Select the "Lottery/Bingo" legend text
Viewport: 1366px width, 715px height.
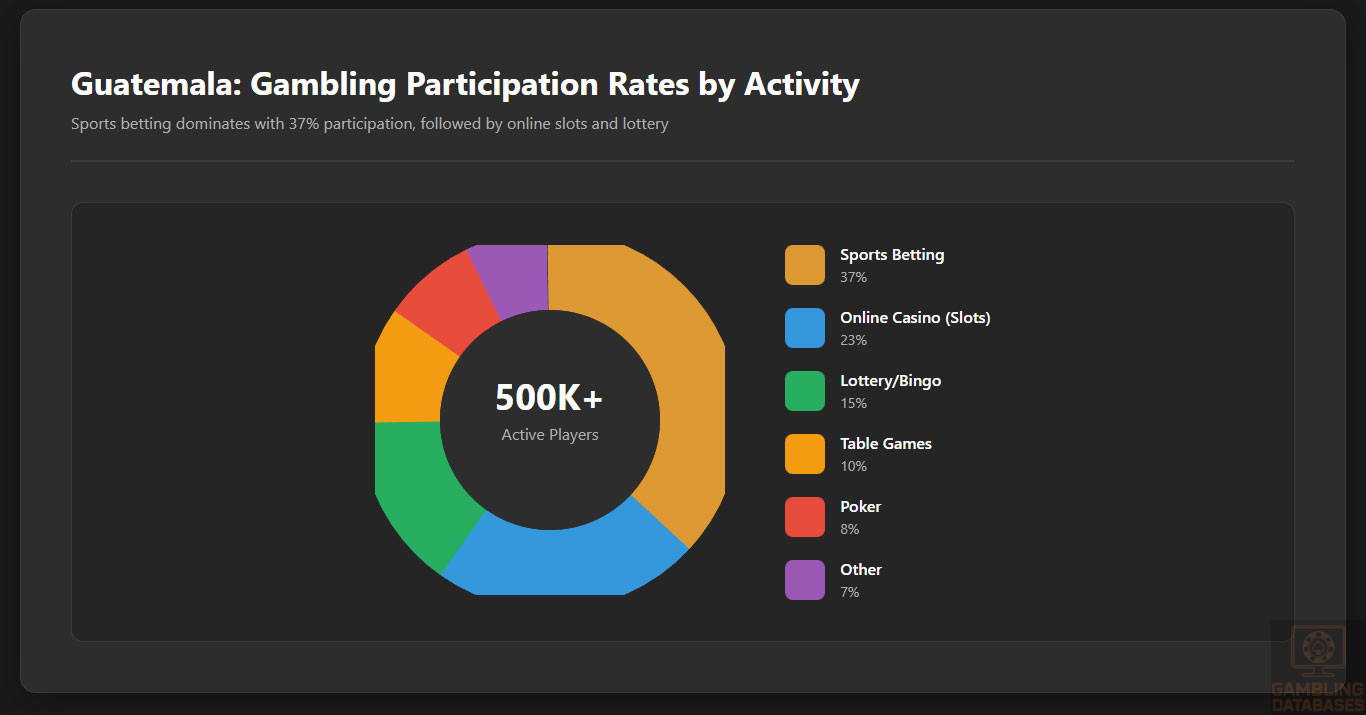pos(890,381)
